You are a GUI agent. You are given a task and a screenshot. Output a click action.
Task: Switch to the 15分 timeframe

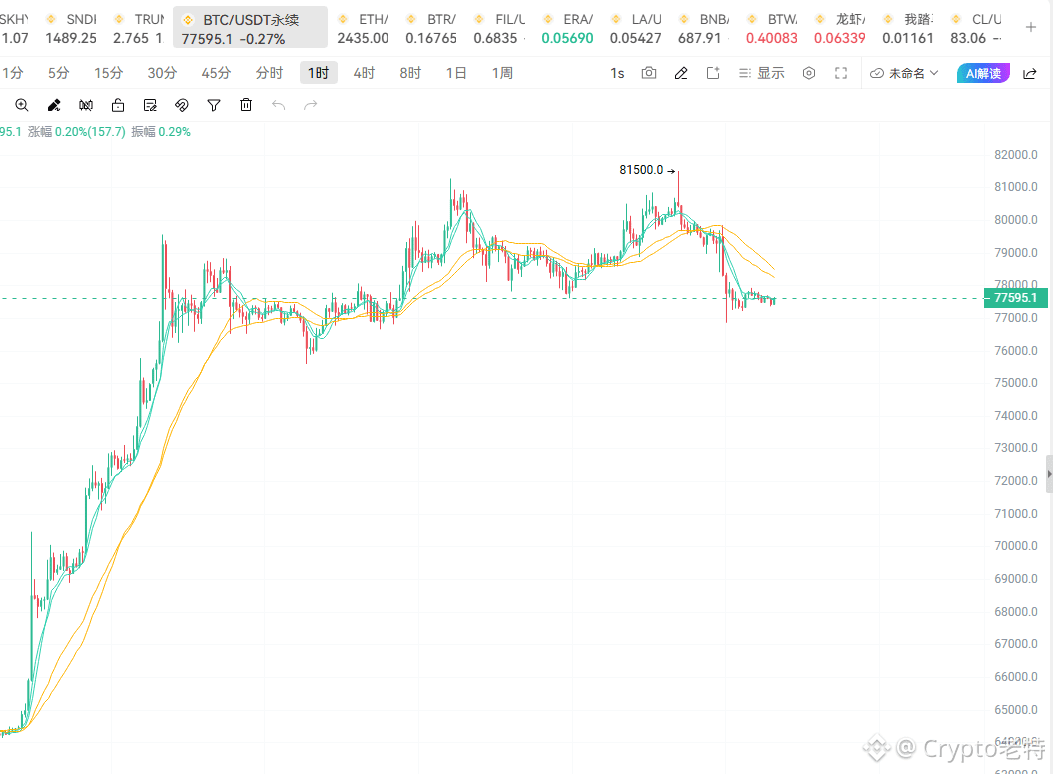coord(108,73)
